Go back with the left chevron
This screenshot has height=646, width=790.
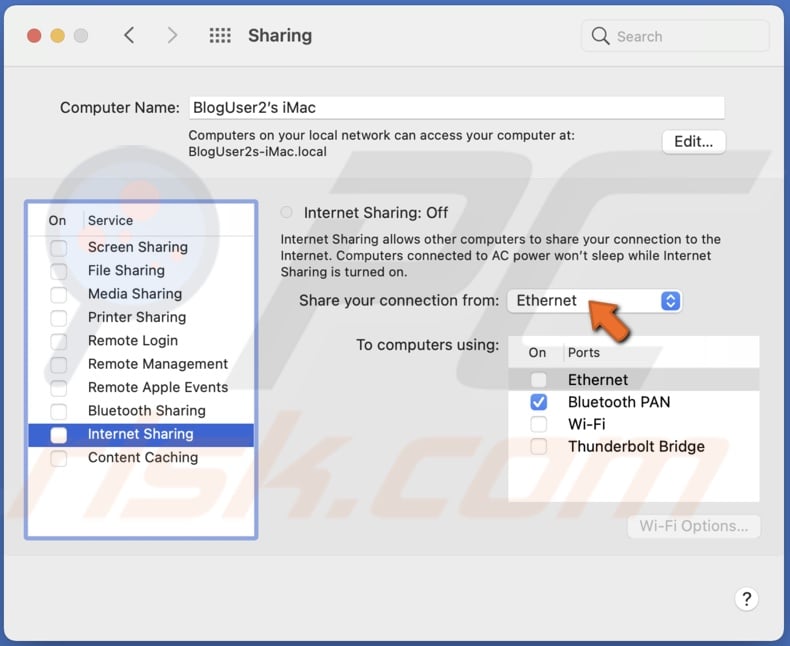coord(129,35)
